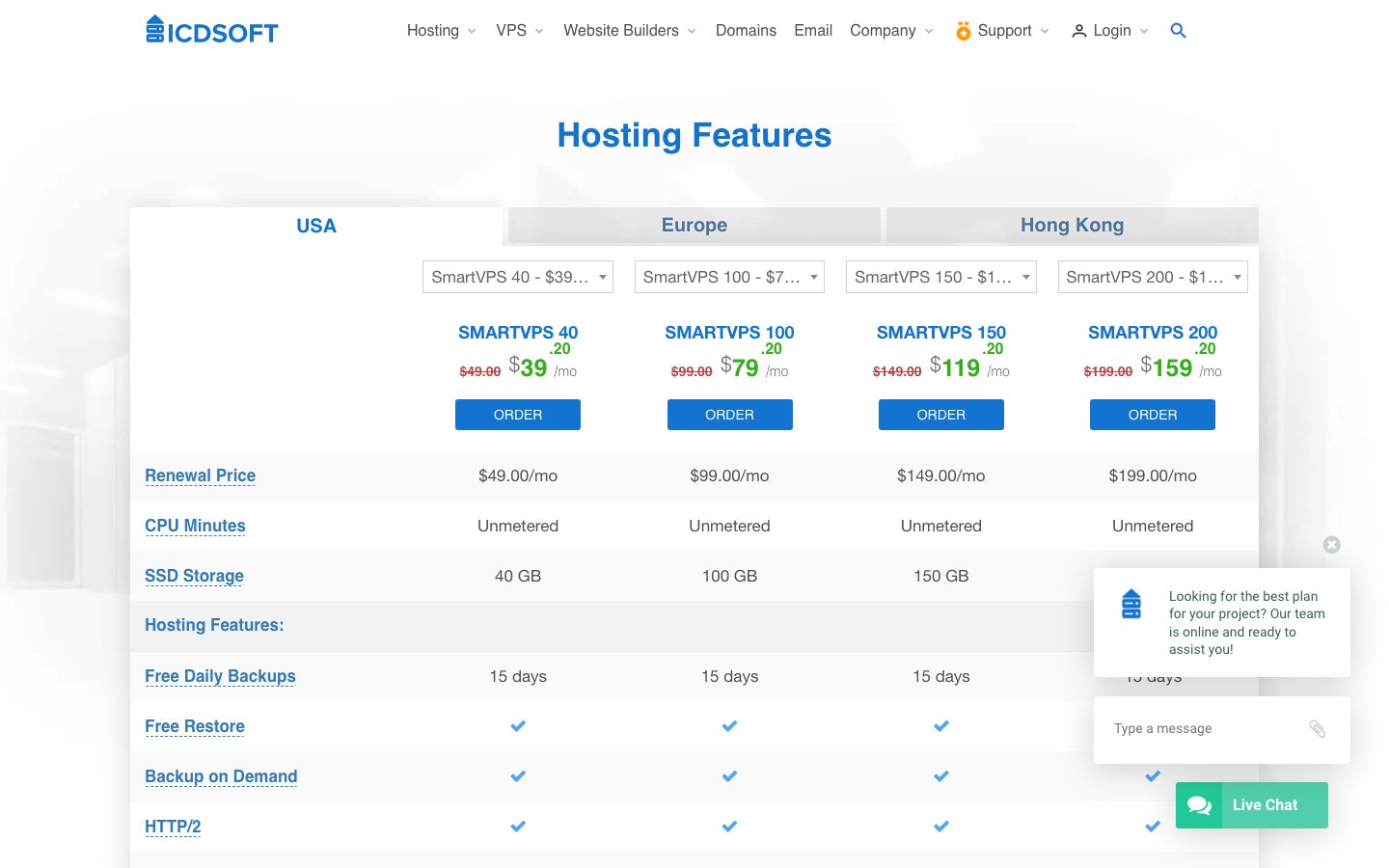Click Free Restore checkmark for SmartVPS 150
Screen dimensions: 1389x868
tap(941, 726)
